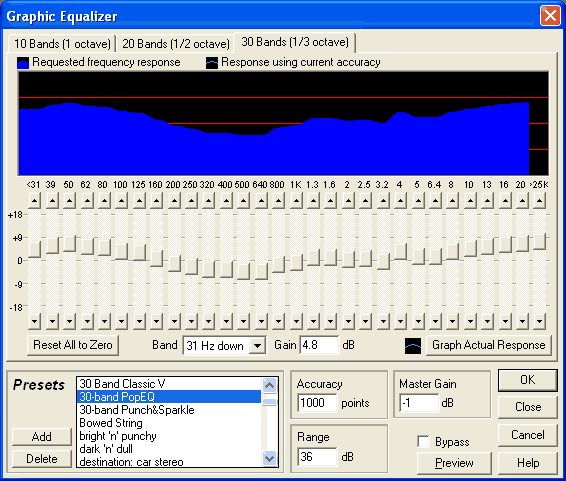Click the 3.2 kHz band slider handle

[383, 262]
